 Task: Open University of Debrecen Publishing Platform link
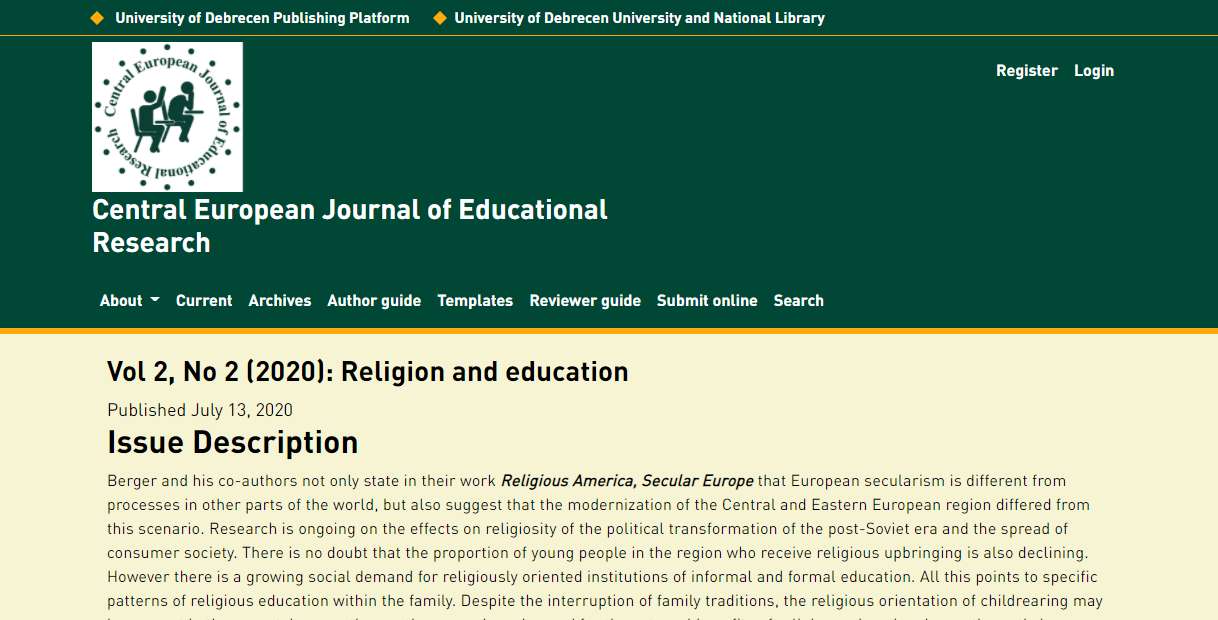click(262, 18)
